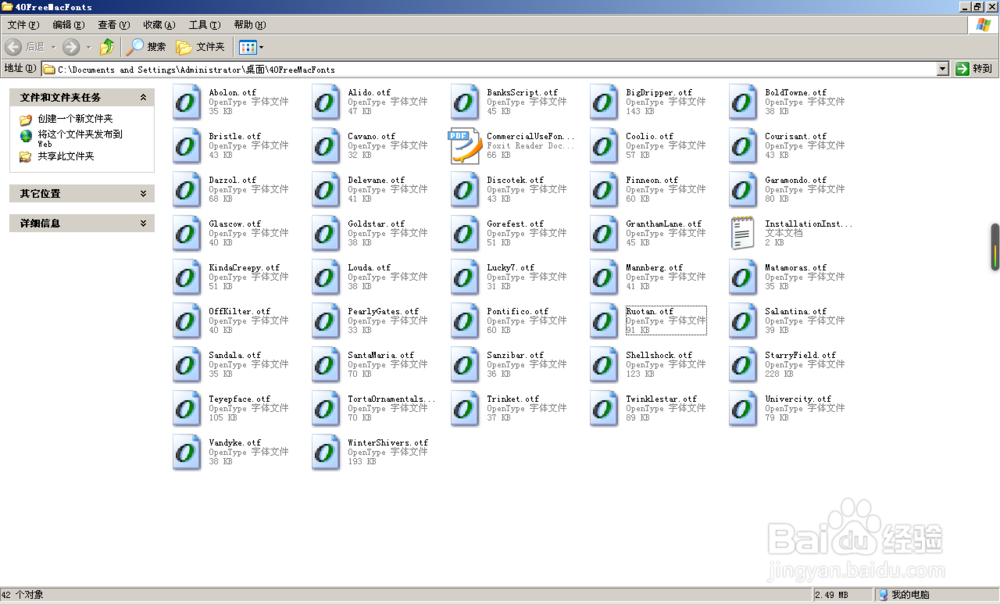Click the 42 个对象 status bar text
The image size is (1000, 605).
point(22,595)
